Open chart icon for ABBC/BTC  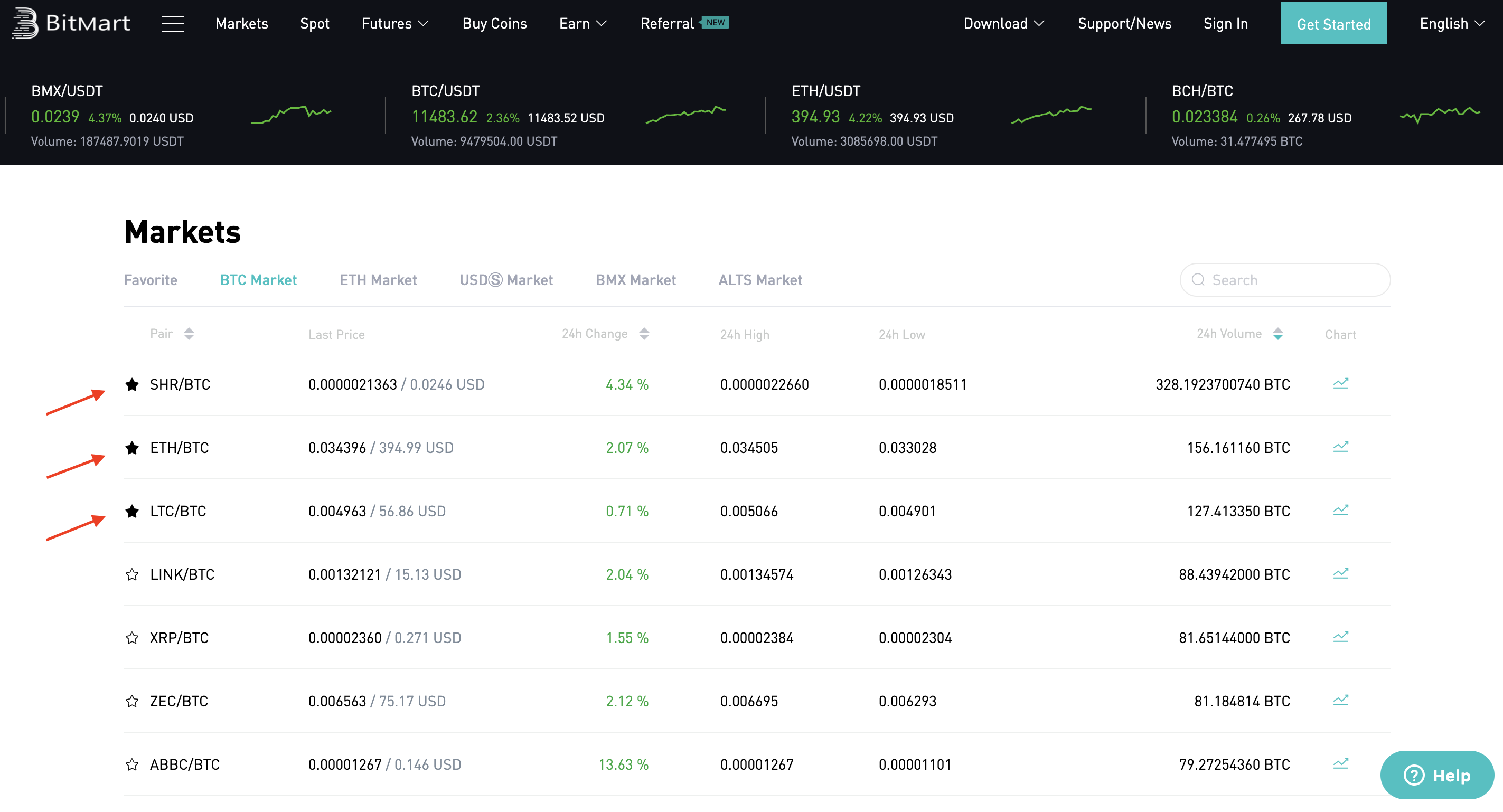pyautogui.click(x=1341, y=763)
